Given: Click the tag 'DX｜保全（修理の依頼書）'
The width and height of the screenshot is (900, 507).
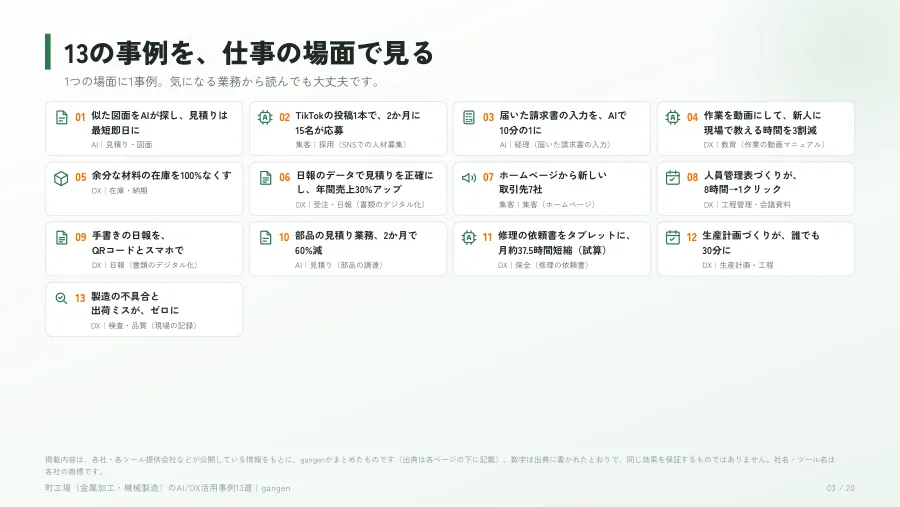Looking at the screenshot, I should pyautogui.click(x=544, y=265).
